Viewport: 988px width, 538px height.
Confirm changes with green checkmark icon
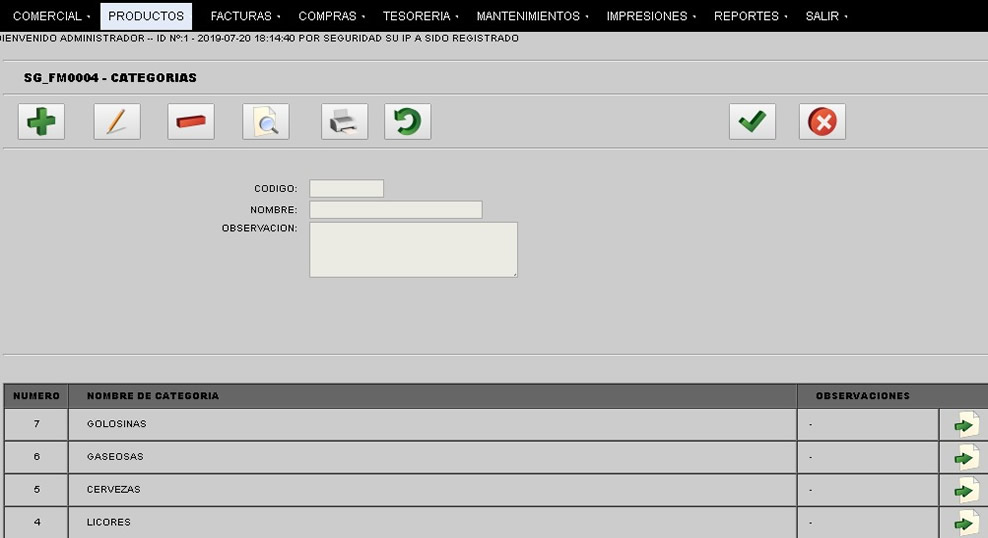[752, 122]
